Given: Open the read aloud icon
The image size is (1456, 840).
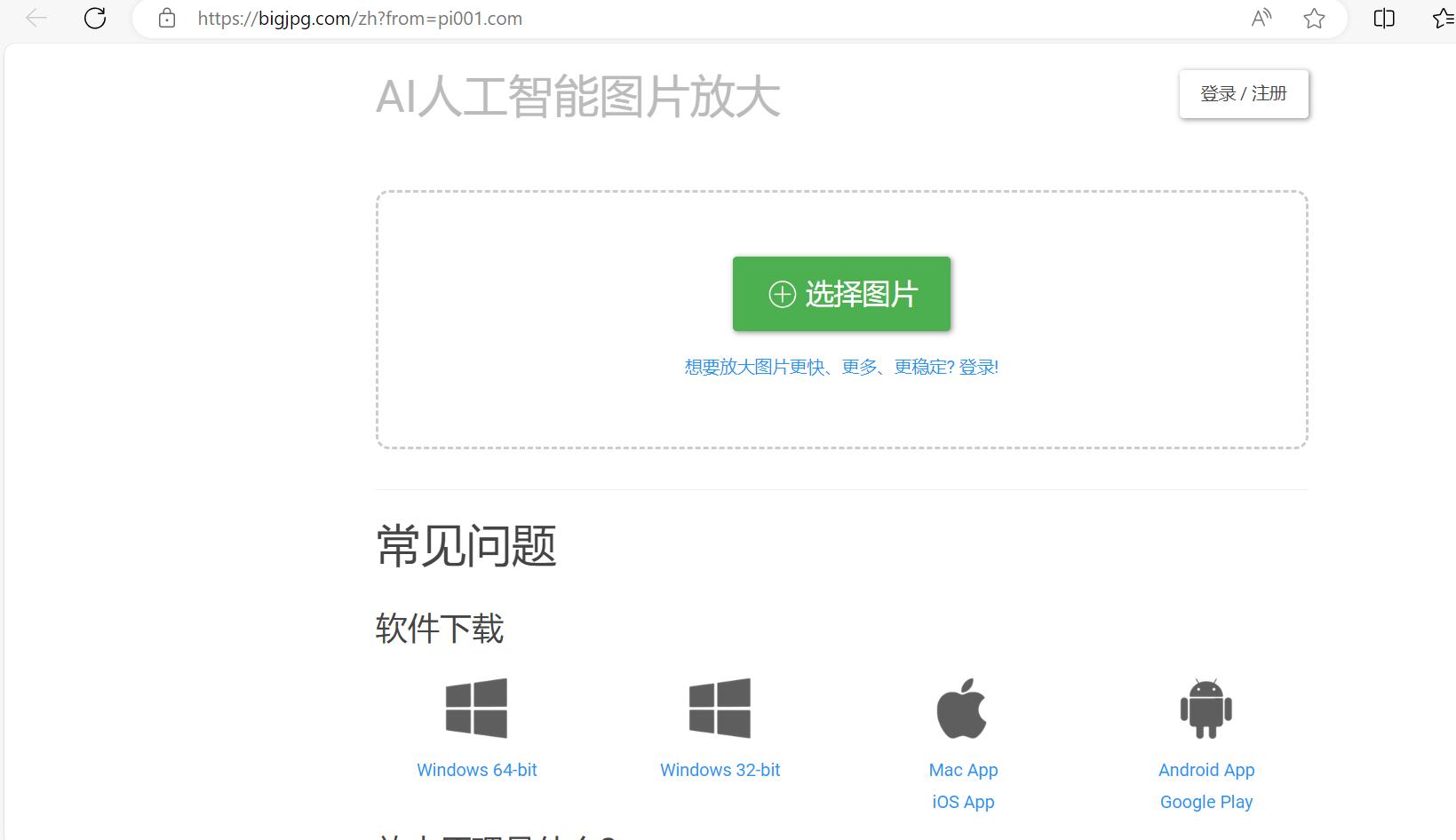Looking at the screenshot, I should 1261,18.
